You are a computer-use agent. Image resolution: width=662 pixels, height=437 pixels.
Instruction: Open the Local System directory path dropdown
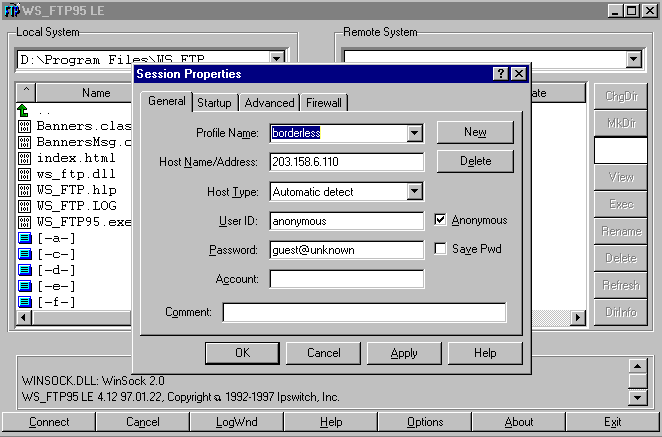(x=277, y=59)
